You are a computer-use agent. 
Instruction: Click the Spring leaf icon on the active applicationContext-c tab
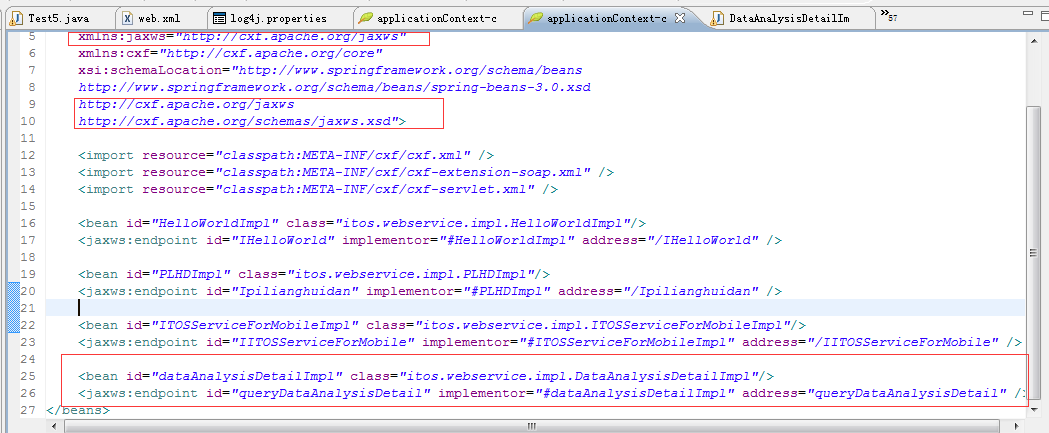(535, 18)
